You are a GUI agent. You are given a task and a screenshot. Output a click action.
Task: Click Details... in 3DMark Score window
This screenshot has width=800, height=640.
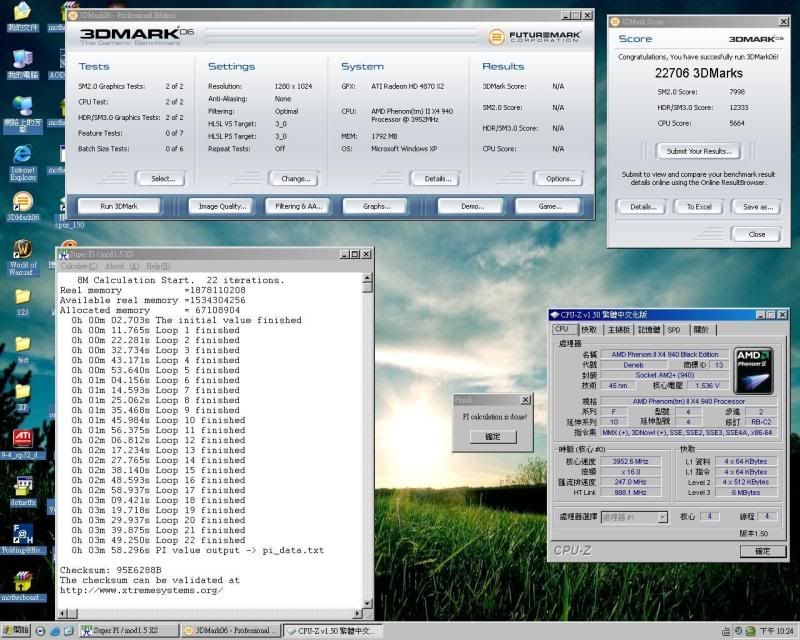[x=642, y=207]
